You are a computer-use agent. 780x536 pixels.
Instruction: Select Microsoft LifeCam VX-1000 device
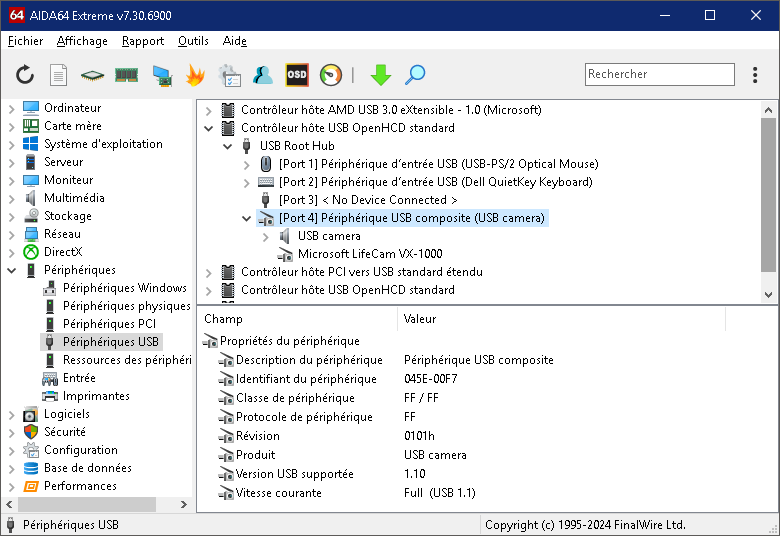[370, 254]
